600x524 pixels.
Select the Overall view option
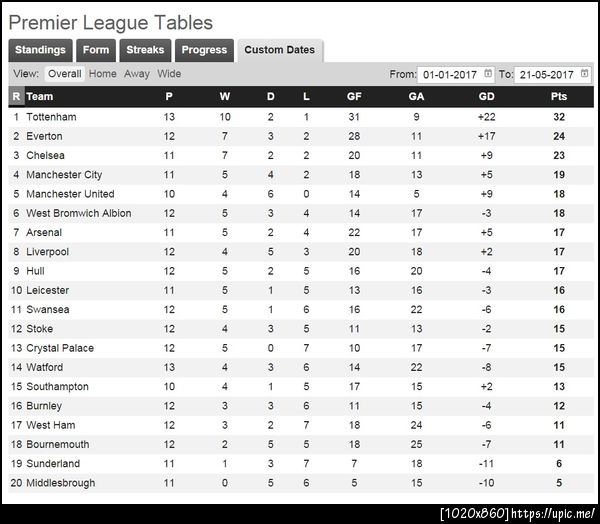click(65, 74)
